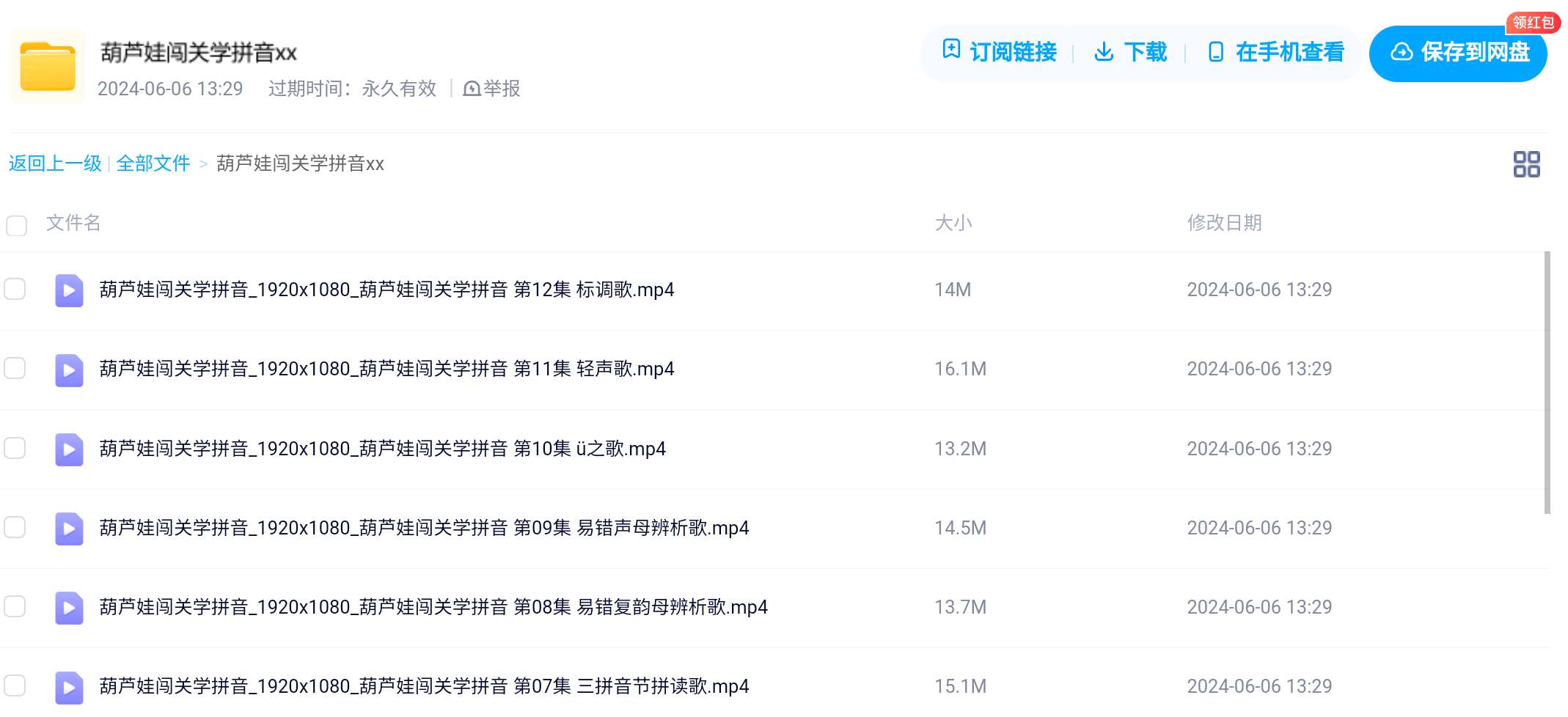
Task: Open video icon for 第12集 标调歌
Action: [69, 290]
